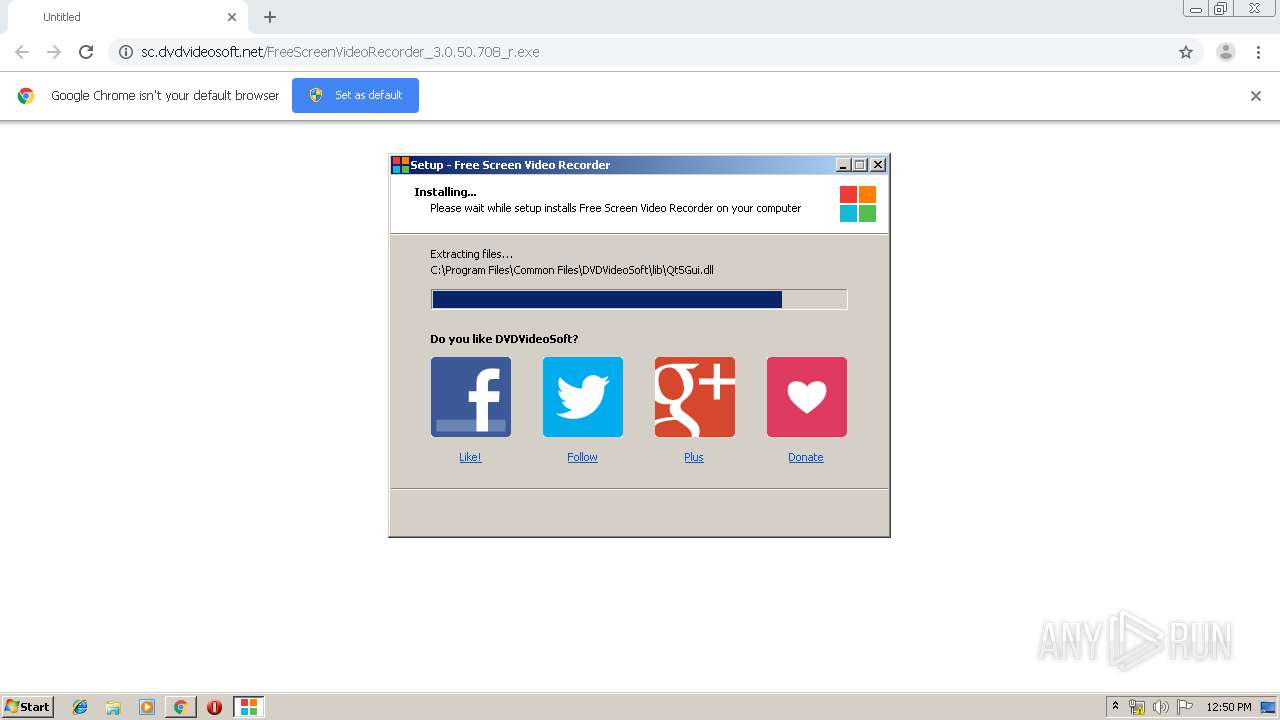Close the Chrome window
The height and width of the screenshot is (720, 1280).
coord(1254,9)
